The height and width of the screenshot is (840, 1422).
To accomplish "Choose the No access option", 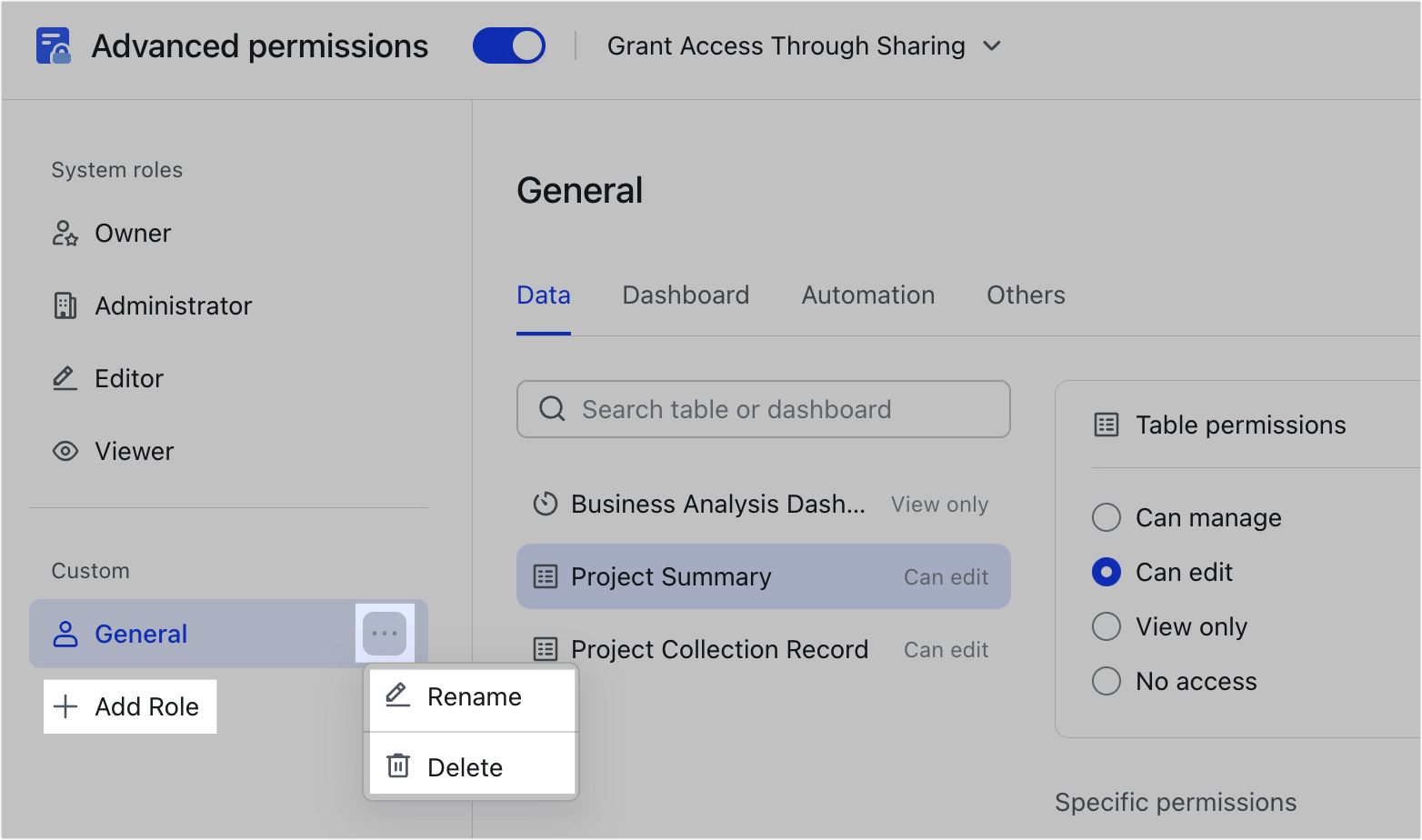I will coord(1106,681).
